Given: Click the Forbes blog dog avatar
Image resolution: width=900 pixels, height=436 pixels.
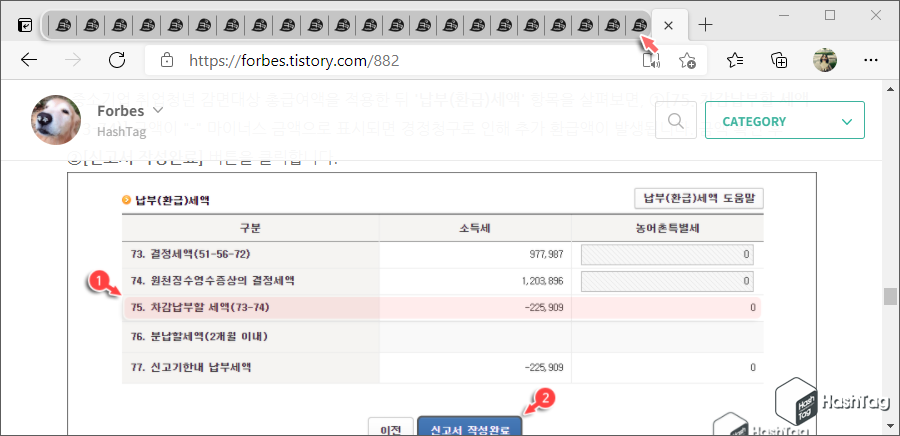Looking at the screenshot, I should coord(56,120).
